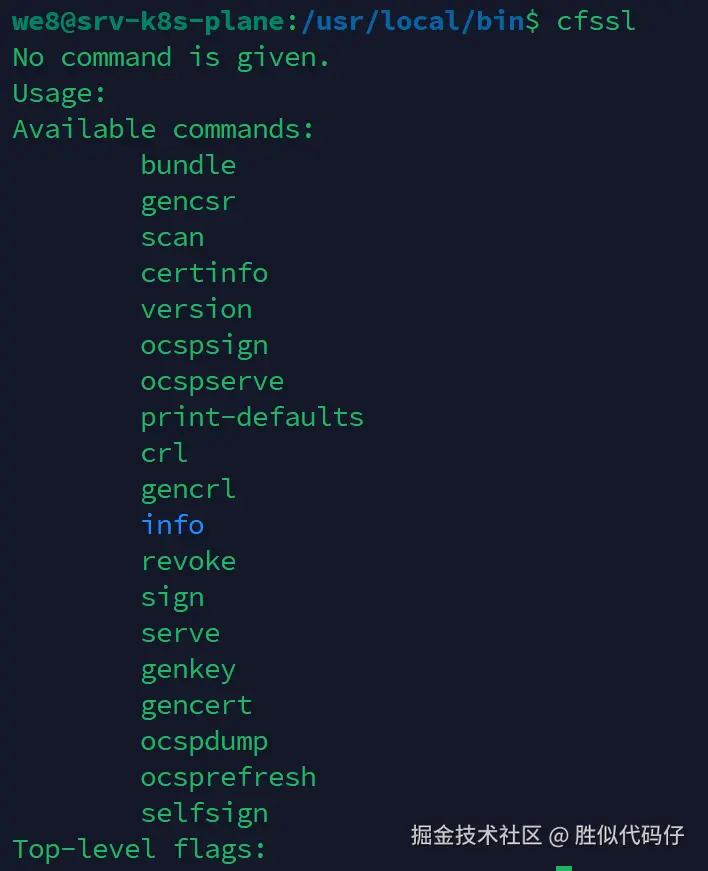Screen dimensions: 708x871
Task: Click the 'gencert' command text
Action: [x=196, y=705]
